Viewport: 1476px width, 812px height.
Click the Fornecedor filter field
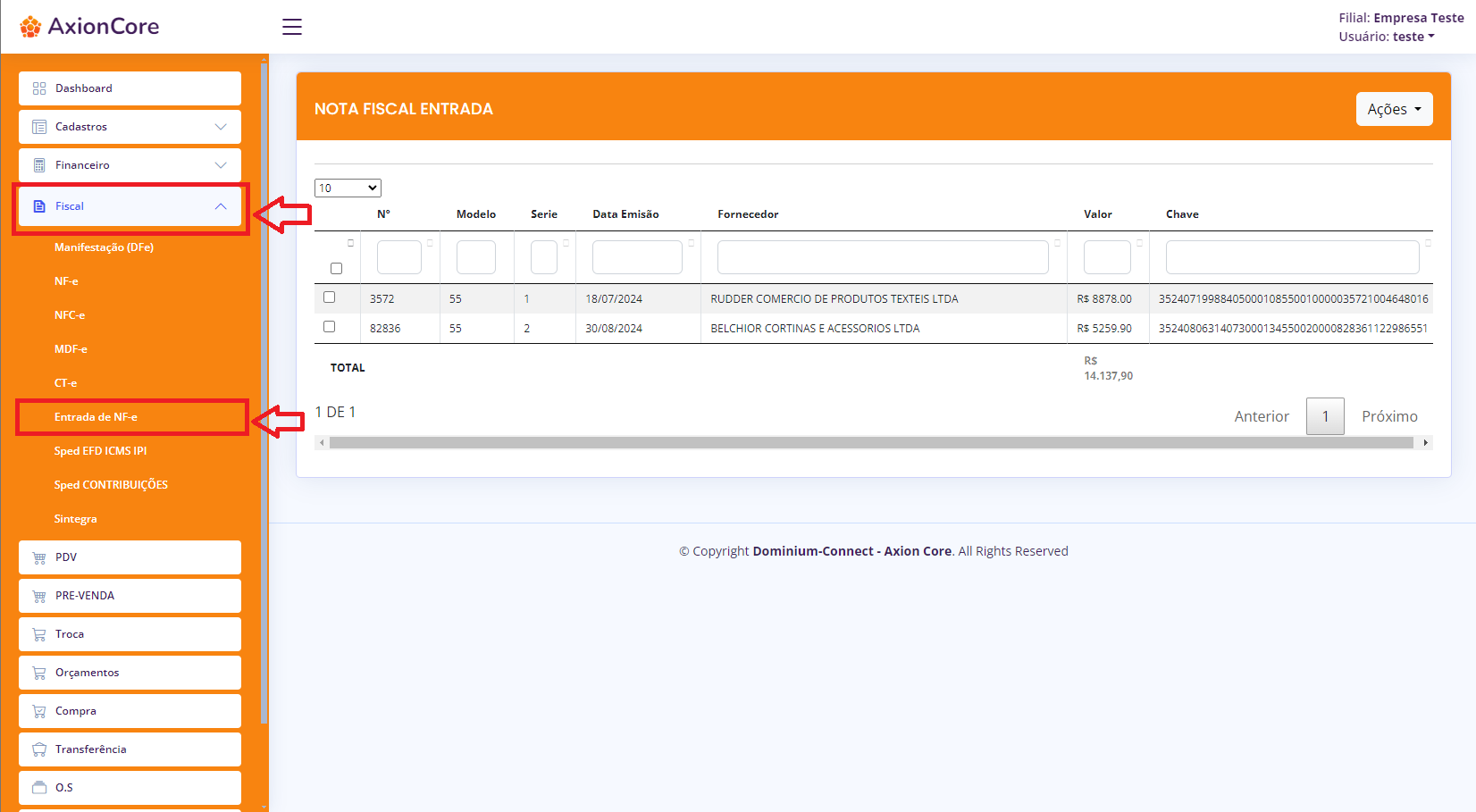883,257
